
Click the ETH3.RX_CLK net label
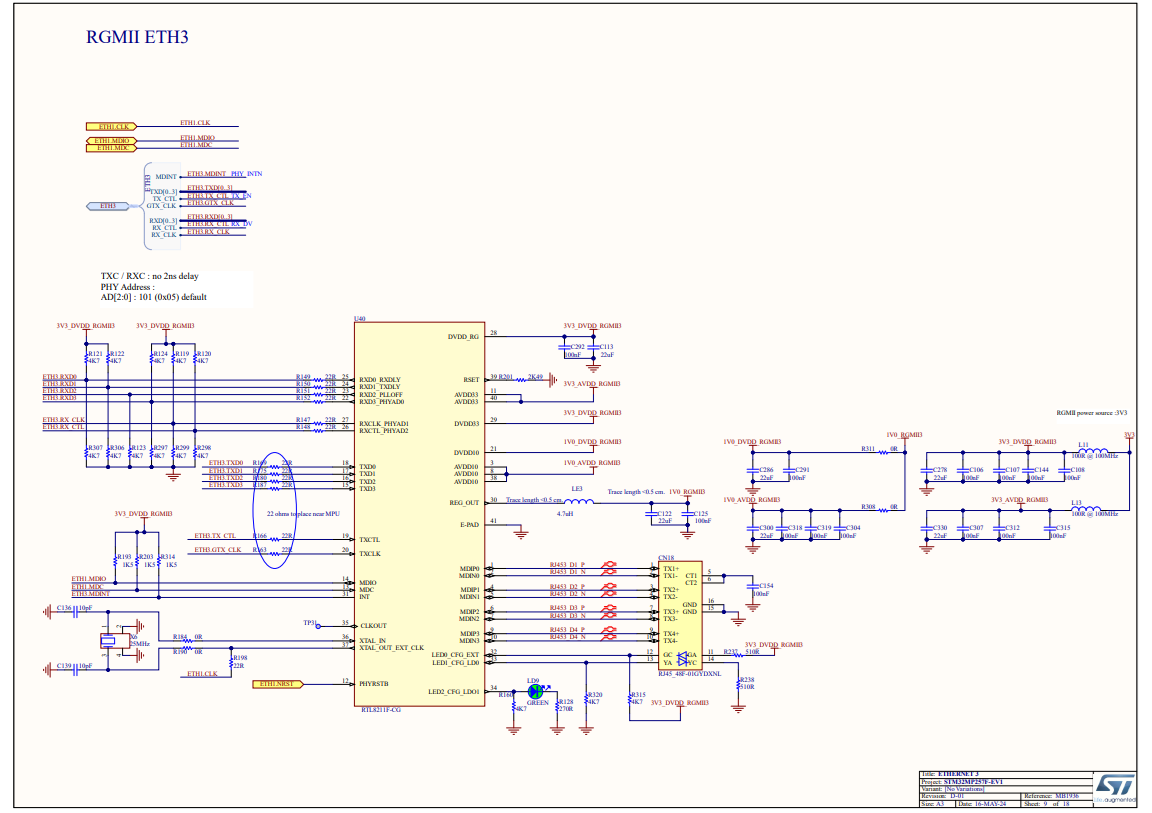point(63,420)
